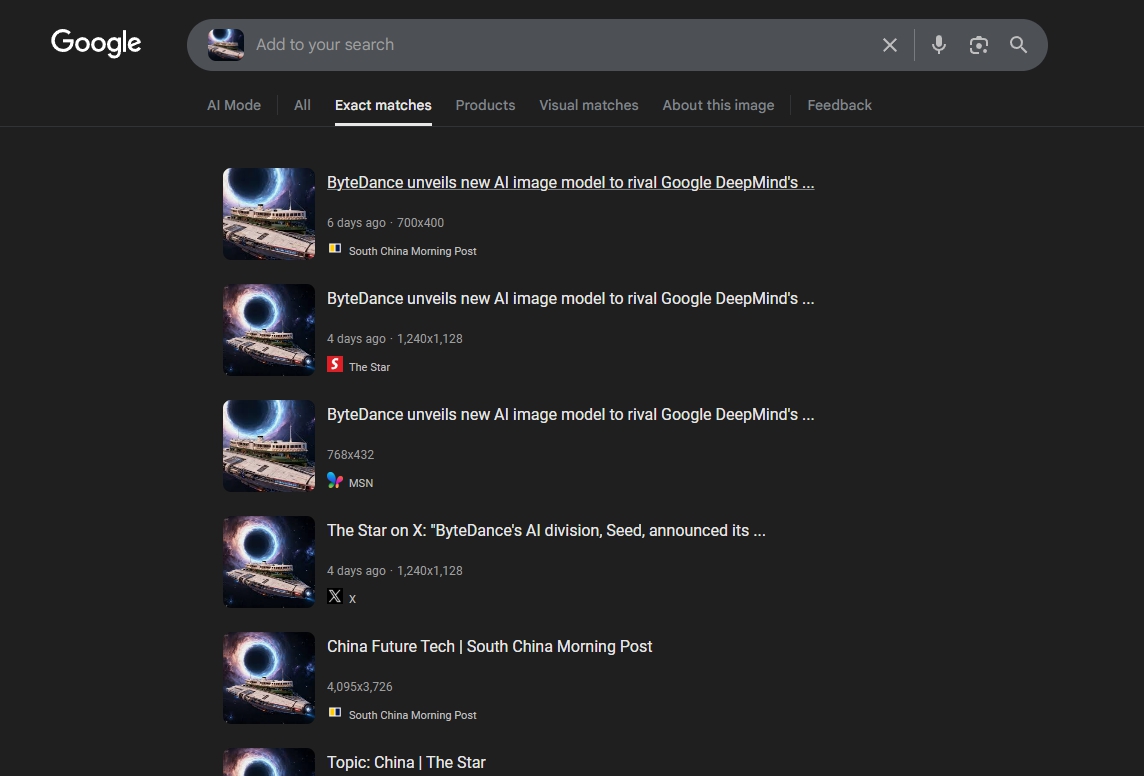This screenshot has height=776, width=1144.
Task: Click thumbnail of China Future Tech result
Action: click(x=268, y=678)
